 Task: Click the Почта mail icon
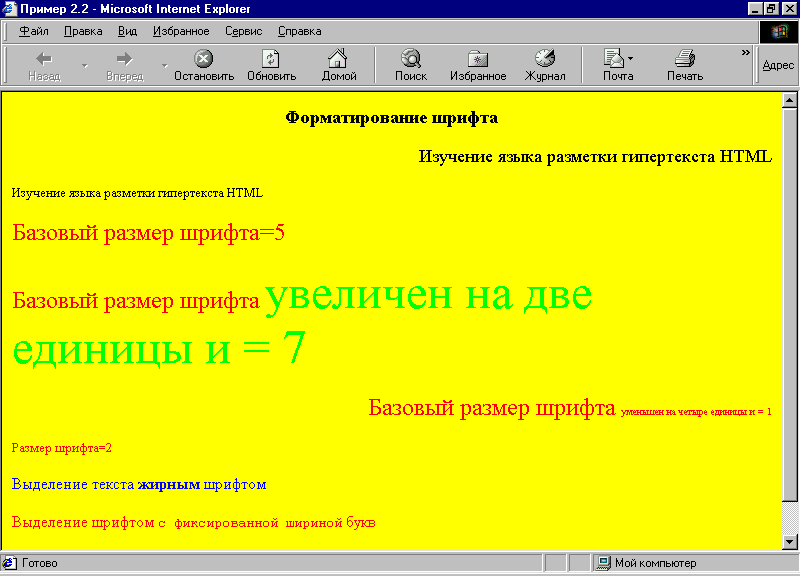point(613,58)
